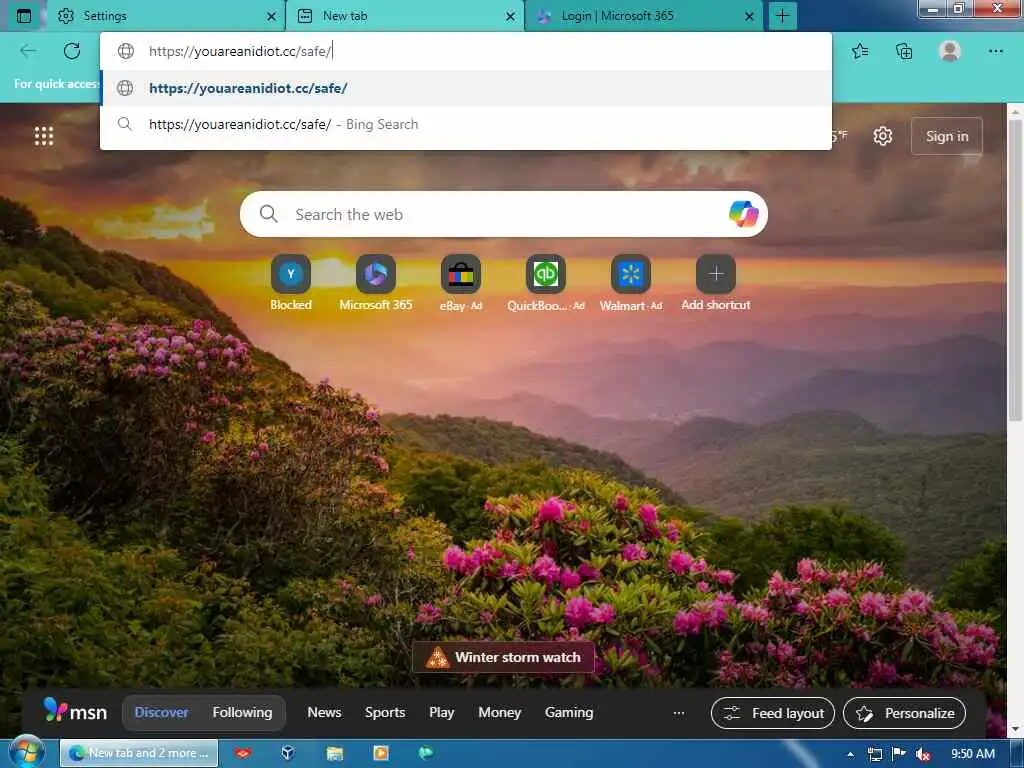Click the Add shortcut tile
This screenshot has width=1024, height=768.
[x=716, y=283]
